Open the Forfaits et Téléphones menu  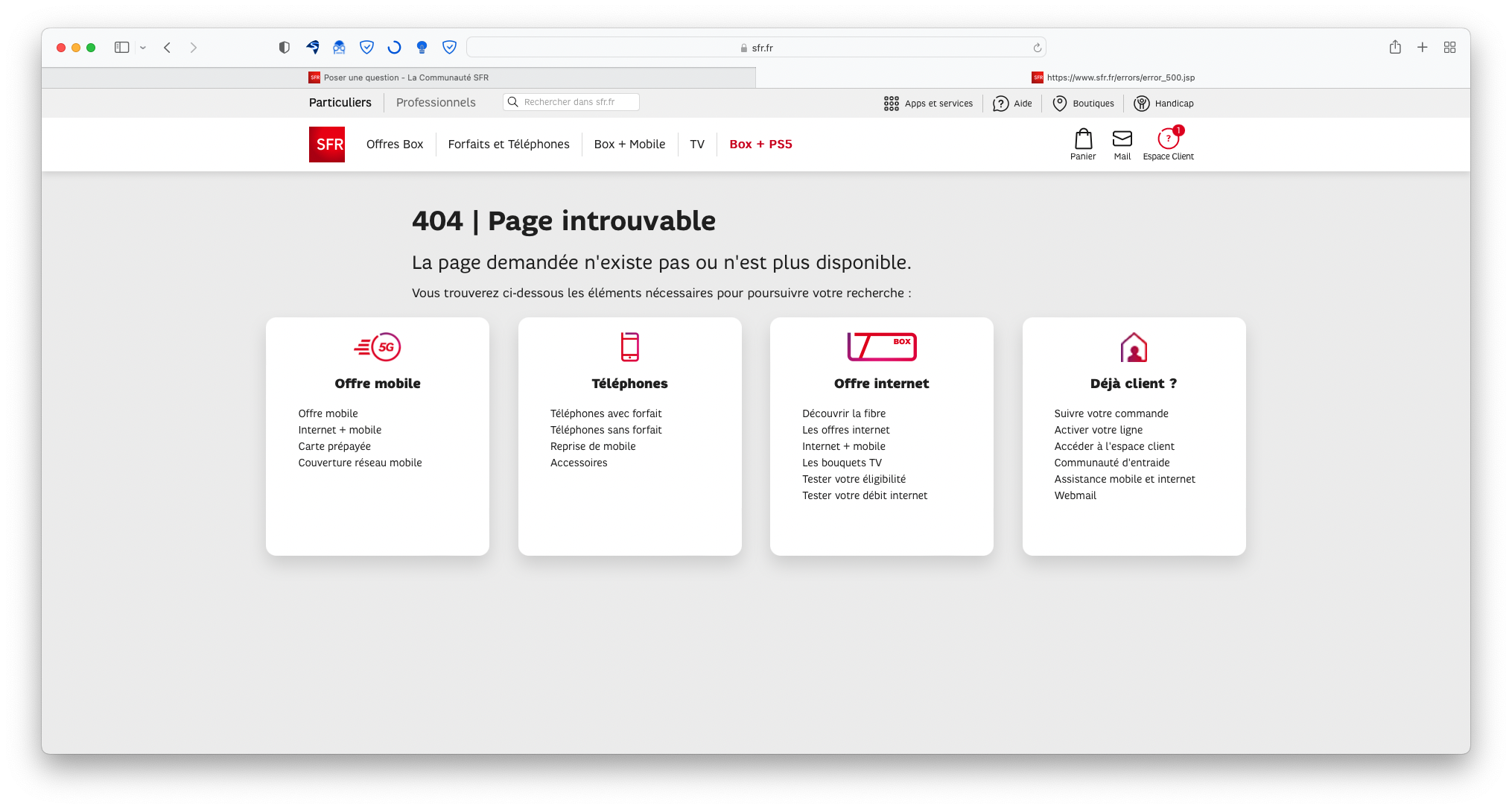pos(509,144)
